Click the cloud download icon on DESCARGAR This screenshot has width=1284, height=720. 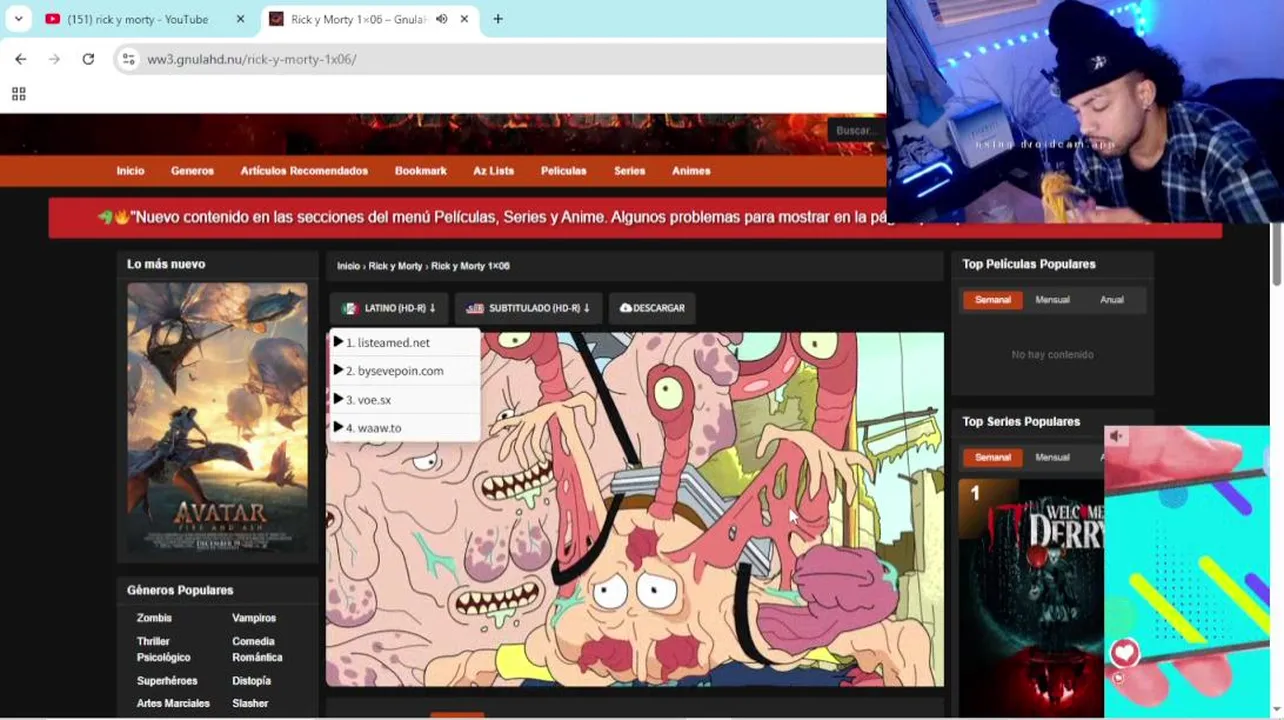pyautogui.click(x=626, y=308)
